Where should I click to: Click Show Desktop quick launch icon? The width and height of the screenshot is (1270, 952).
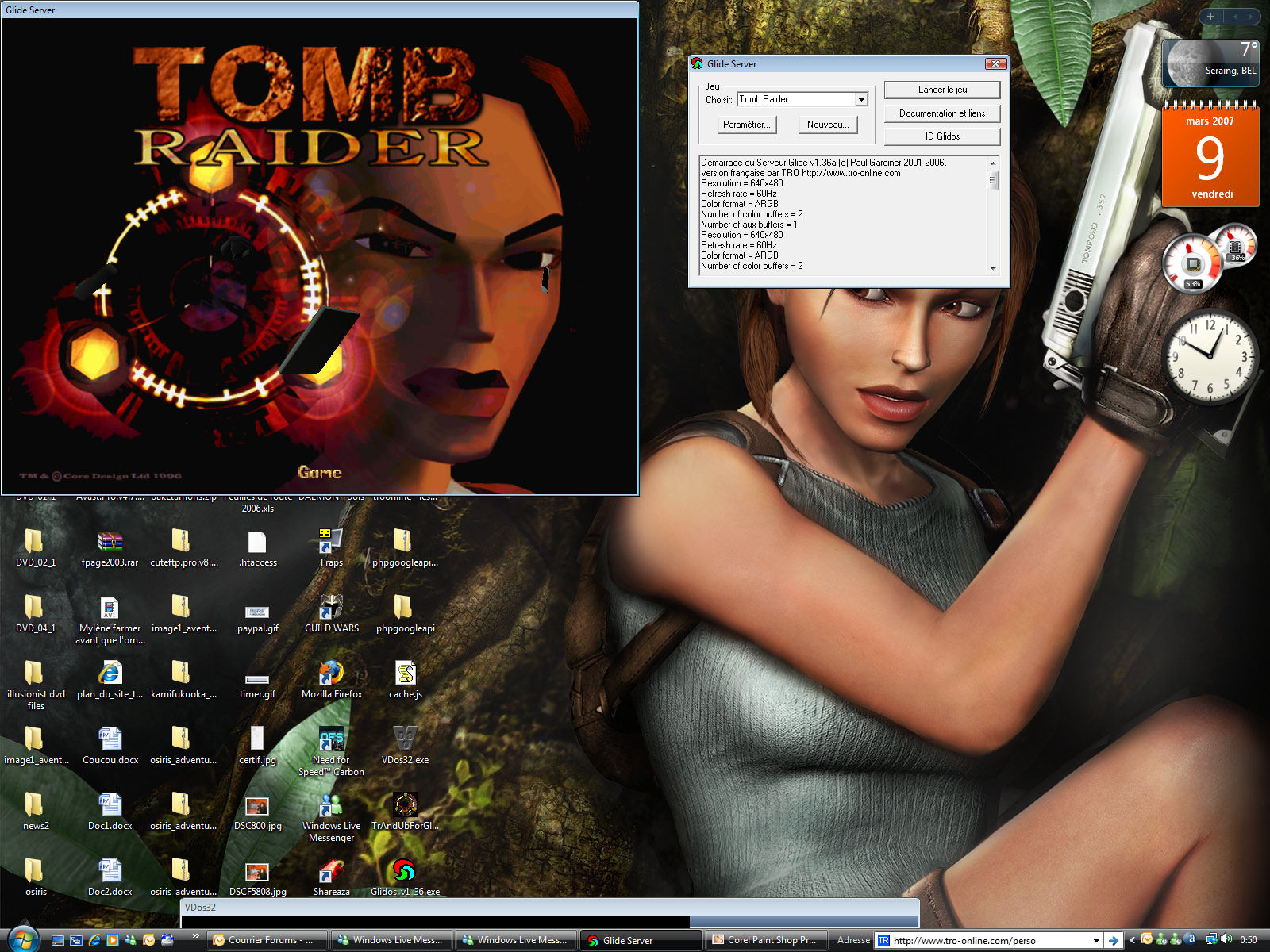(x=58, y=940)
